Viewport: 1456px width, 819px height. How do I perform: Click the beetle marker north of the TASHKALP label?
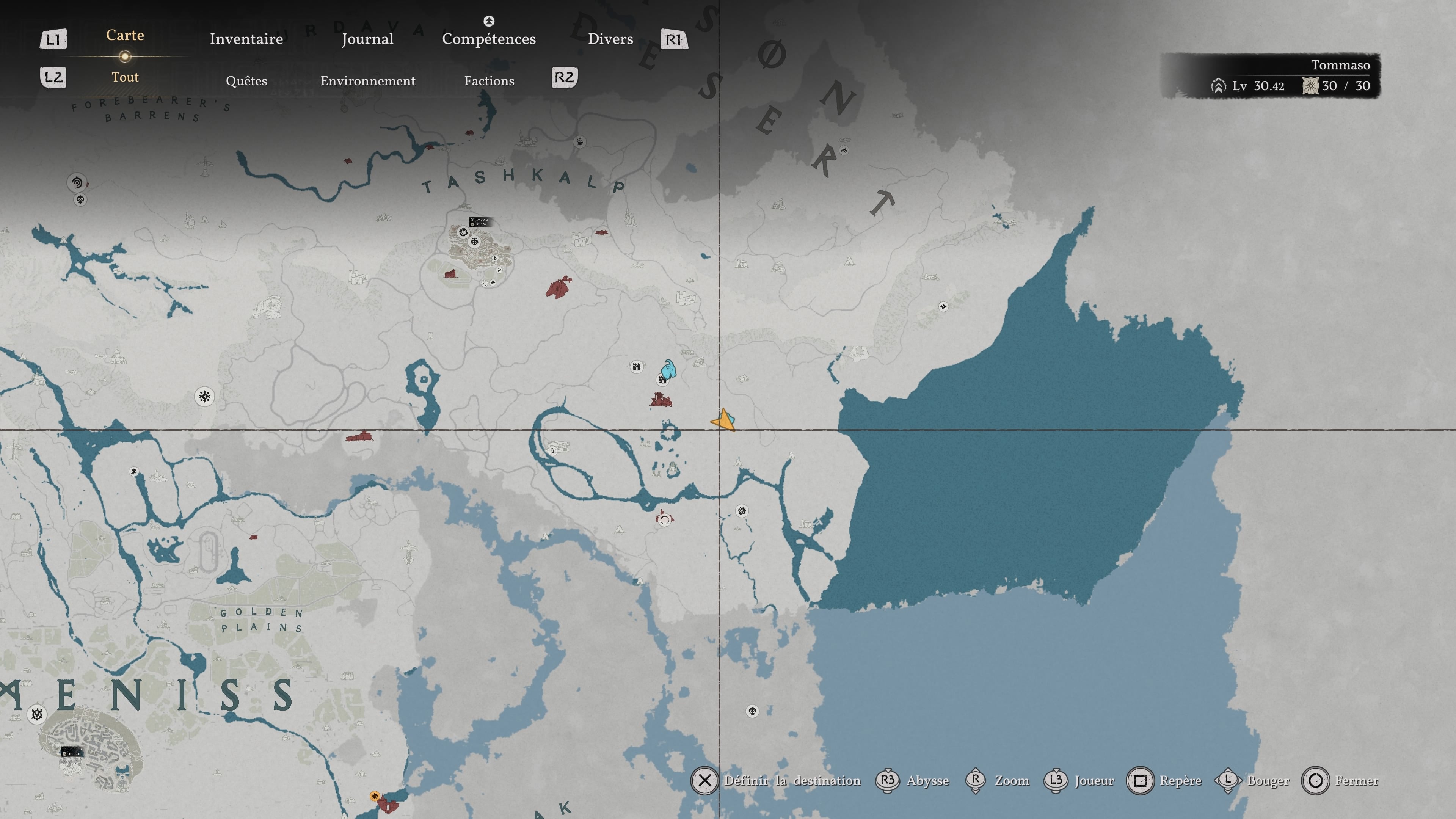click(x=579, y=141)
